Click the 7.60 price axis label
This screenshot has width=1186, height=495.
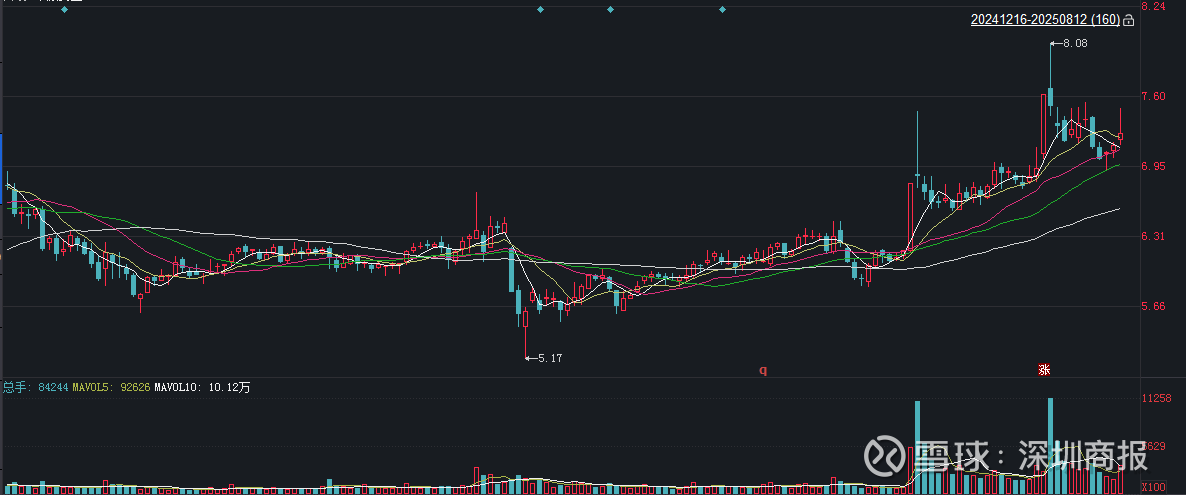tap(1153, 96)
